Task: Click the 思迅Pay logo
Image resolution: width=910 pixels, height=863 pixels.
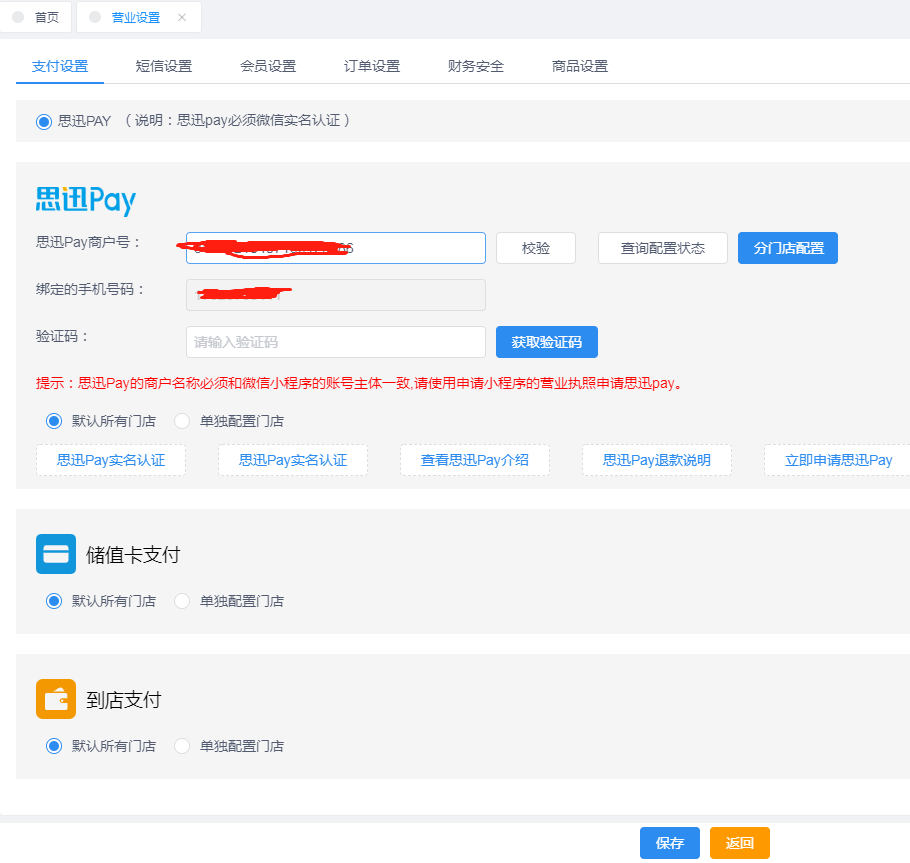Action: click(x=86, y=200)
